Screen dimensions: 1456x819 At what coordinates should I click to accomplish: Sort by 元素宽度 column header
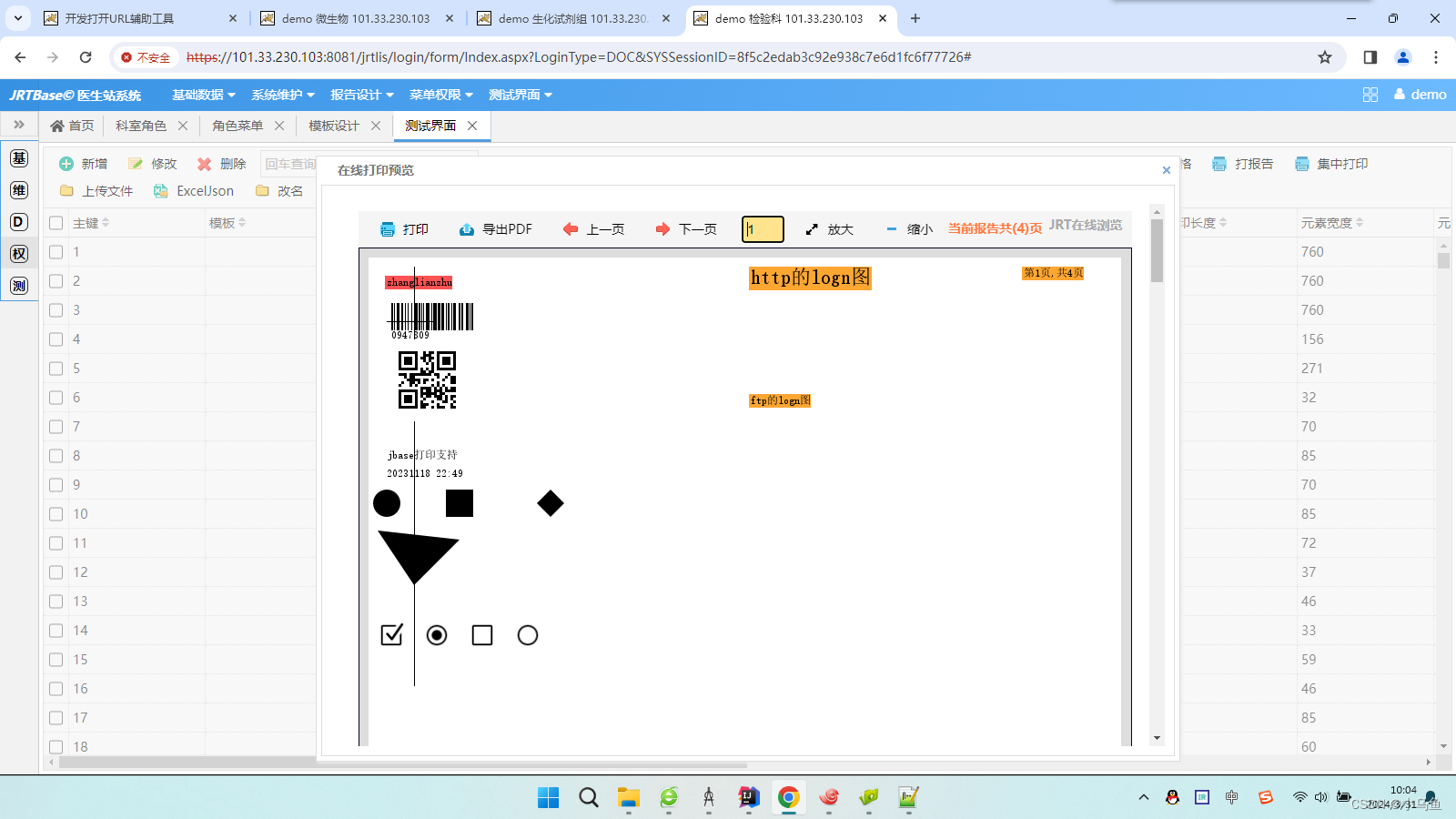[1331, 223]
